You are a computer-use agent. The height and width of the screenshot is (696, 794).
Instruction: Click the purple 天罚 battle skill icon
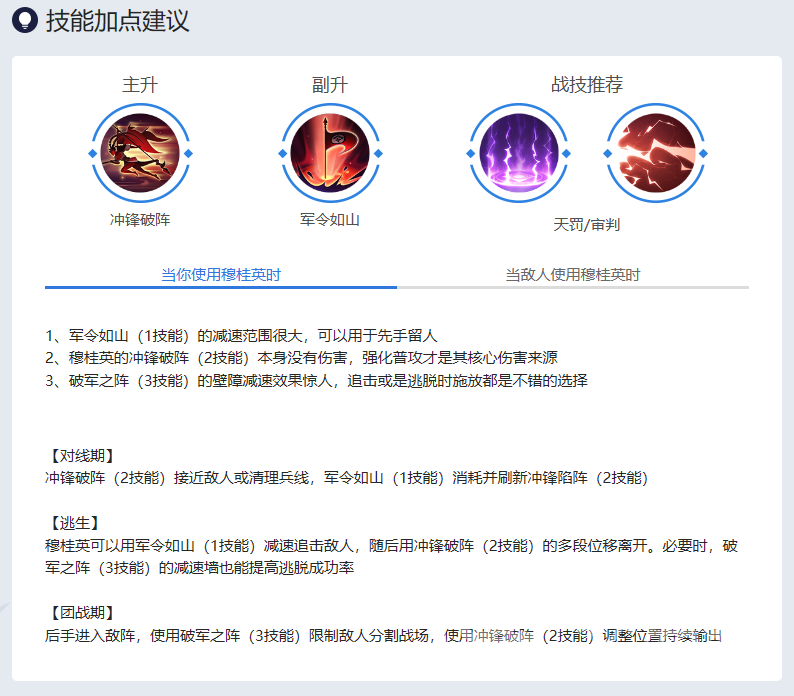(519, 154)
